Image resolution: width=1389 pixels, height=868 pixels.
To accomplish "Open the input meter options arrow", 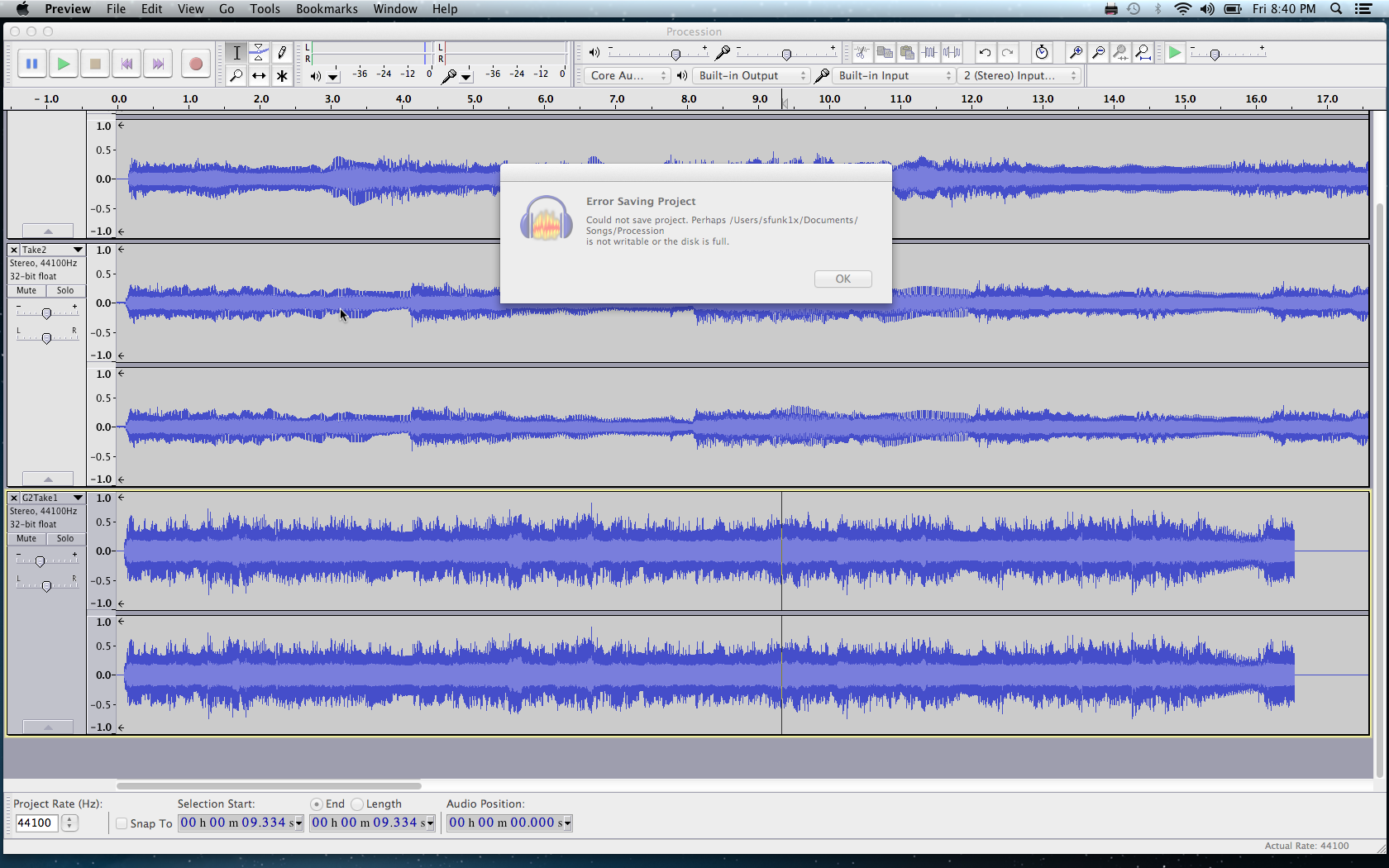I will [x=466, y=77].
